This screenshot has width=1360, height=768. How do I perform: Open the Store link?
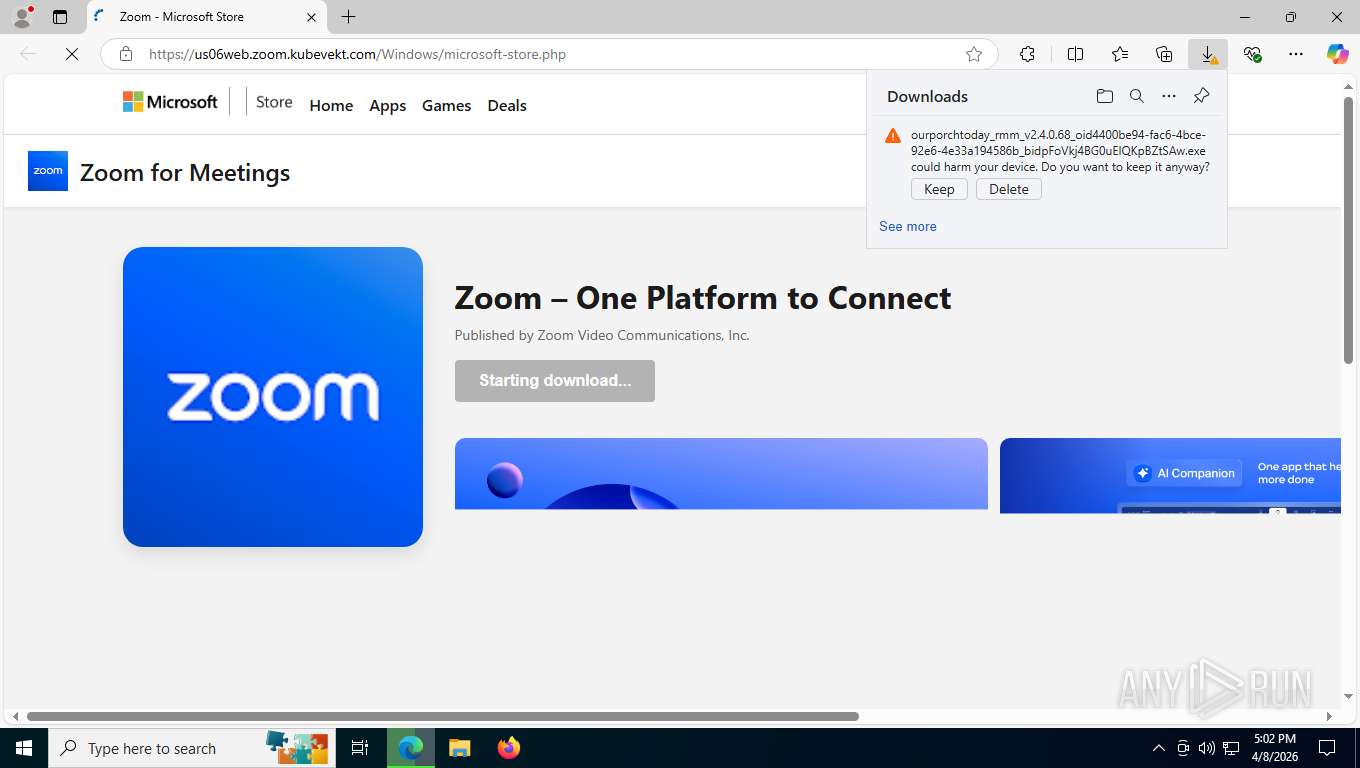274,102
